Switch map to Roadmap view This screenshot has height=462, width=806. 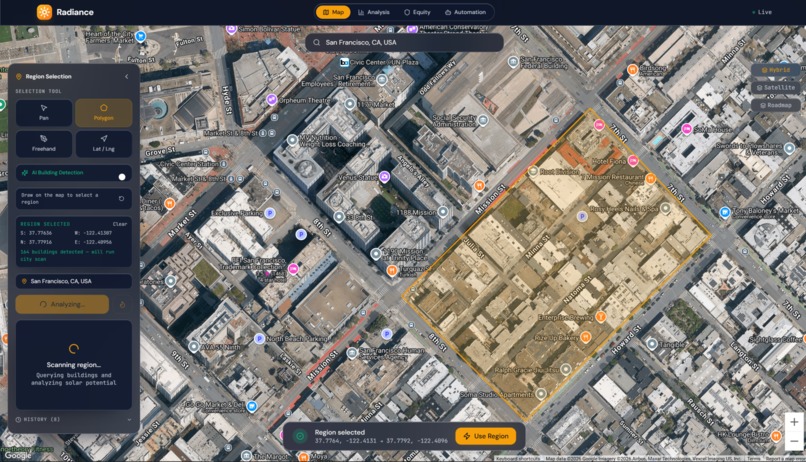pyautogui.click(x=776, y=105)
